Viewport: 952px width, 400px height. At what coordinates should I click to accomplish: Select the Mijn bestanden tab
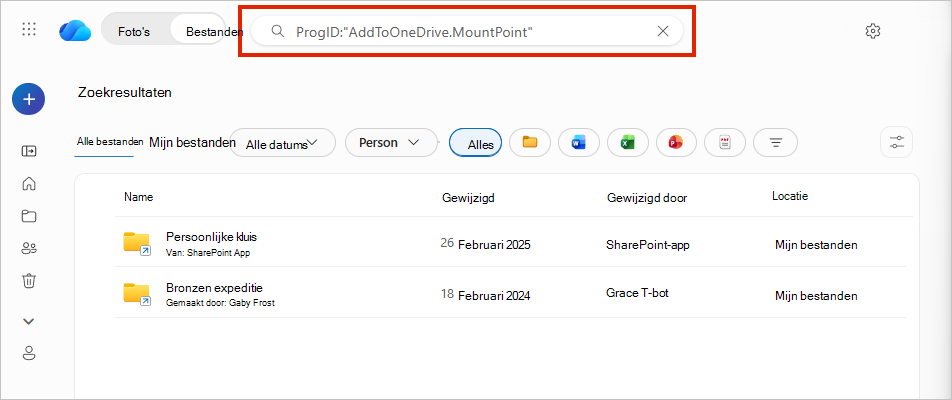click(x=192, y=142)
